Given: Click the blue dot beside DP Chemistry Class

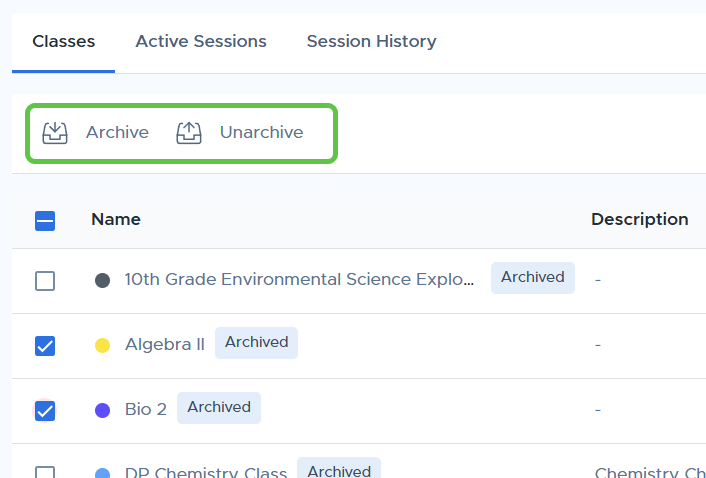Looking at the screenshot, I should [x=103, y=473].
